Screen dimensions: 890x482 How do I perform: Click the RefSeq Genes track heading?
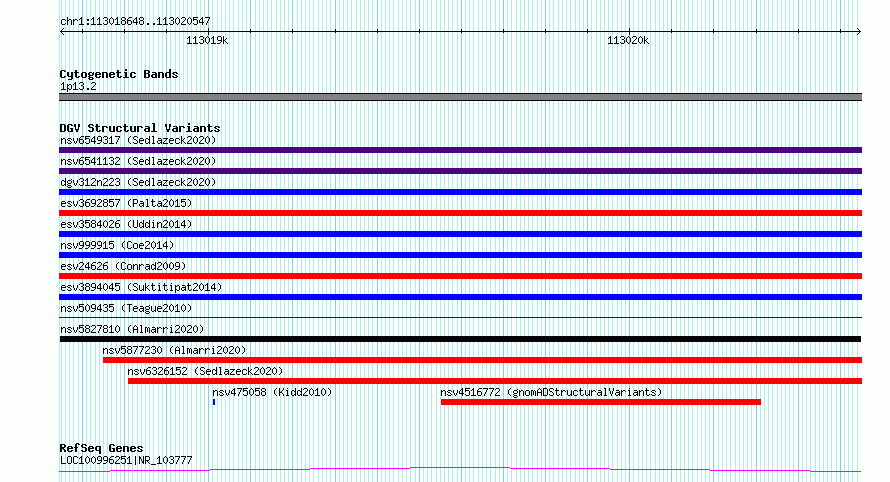tap(101, 449)
